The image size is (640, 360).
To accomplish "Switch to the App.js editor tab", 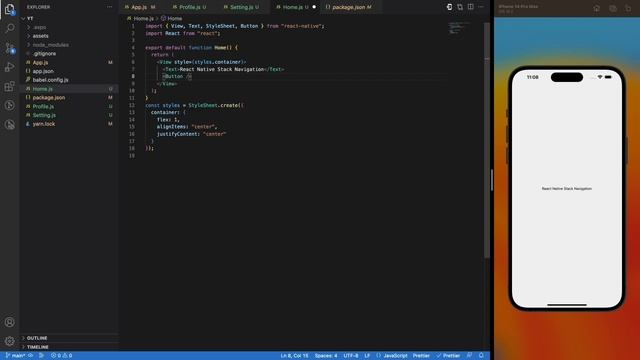I will coord(140,7).
